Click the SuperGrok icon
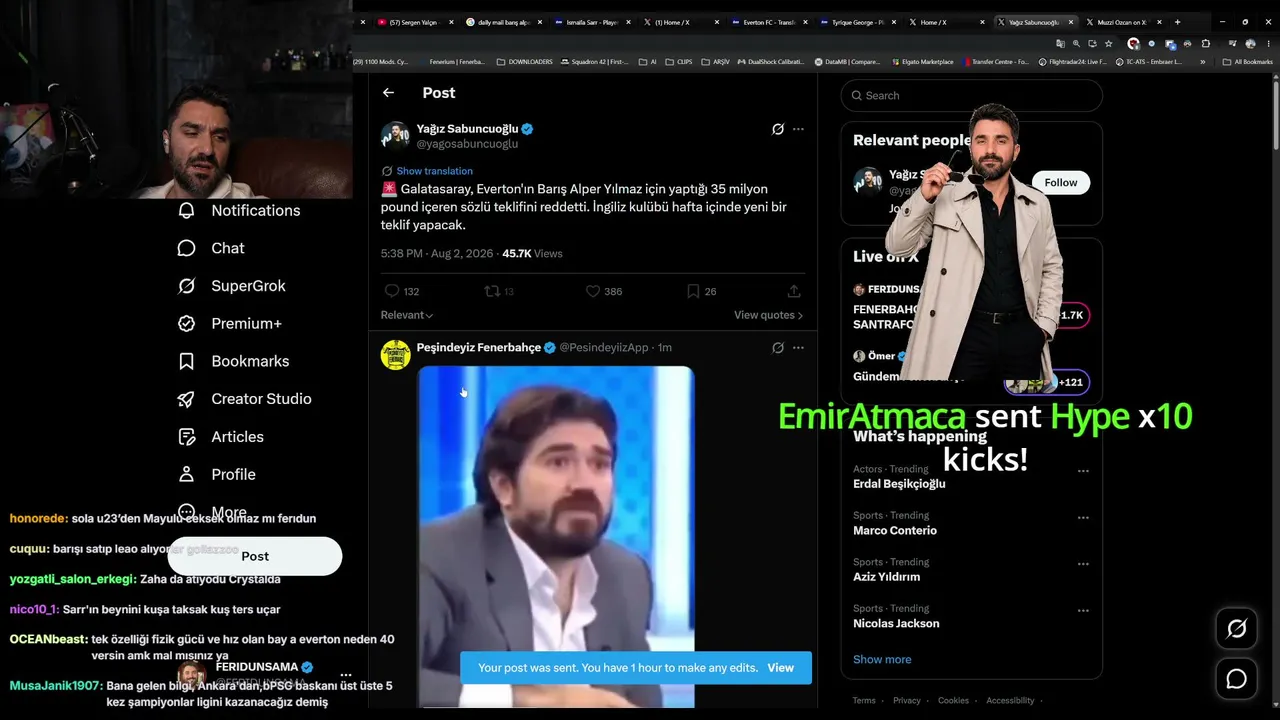This screenshot has height=720, width=1280. click(186, 286)
